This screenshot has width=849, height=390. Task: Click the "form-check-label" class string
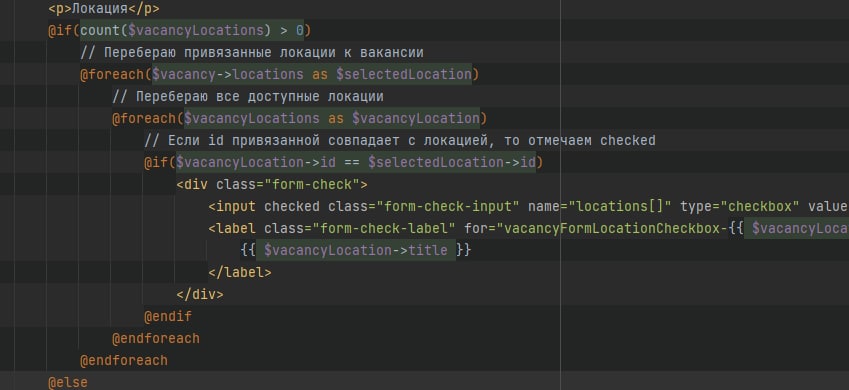click(383, 229)
